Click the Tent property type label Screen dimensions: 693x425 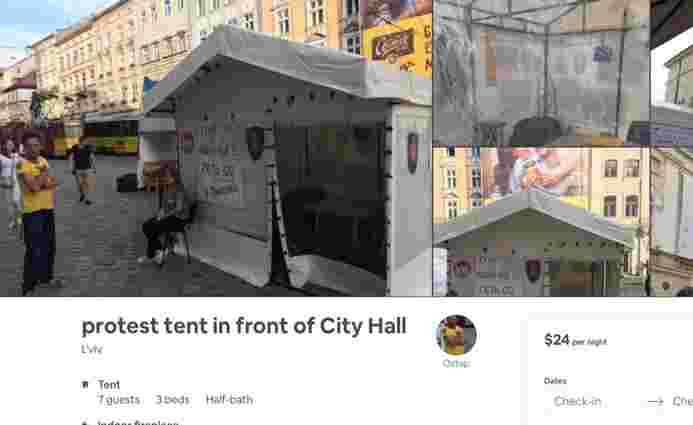point(109,385)
